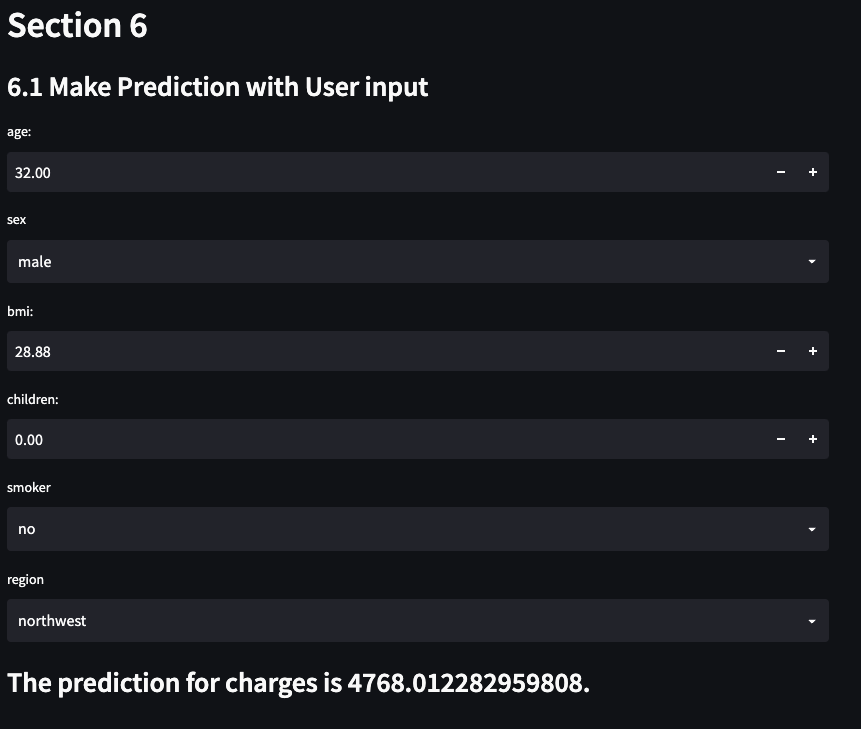The height and width of the screenshot is (729, 861).
Task: Open the sex dropdown showing male
Action: point(418,261)
